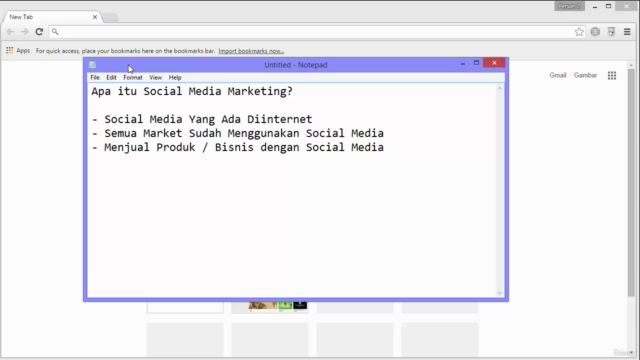640x360 pixels.
Task: Close the New Tab tab
Action: click(95, 17)
